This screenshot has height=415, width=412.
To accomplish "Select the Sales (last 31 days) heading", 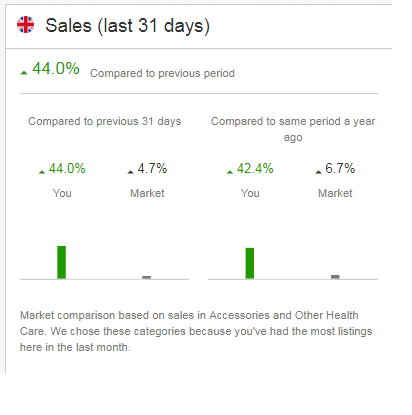I will click(127, 26).
